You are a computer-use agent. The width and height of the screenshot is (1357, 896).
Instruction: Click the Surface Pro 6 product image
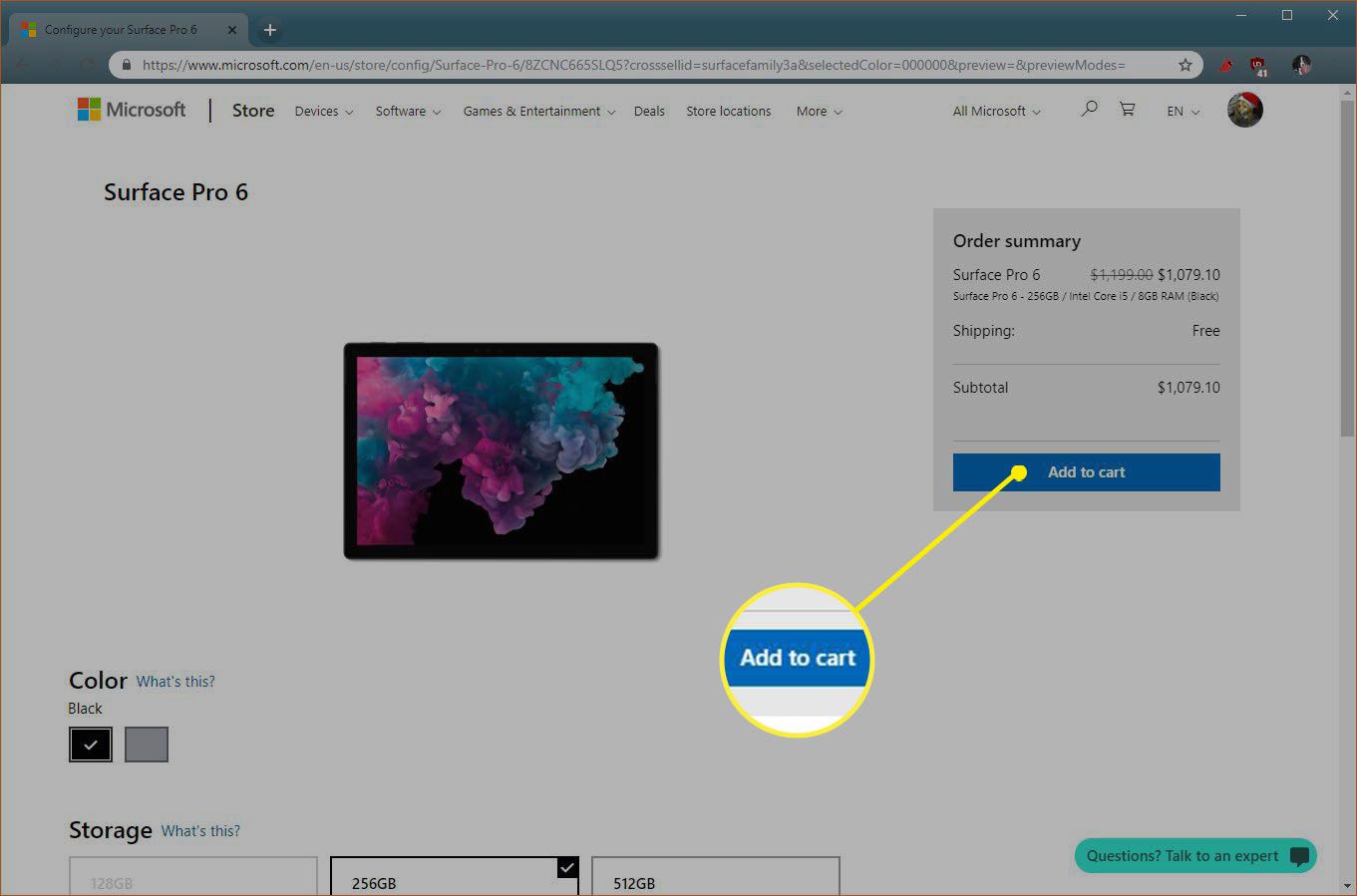coord(502,450)
